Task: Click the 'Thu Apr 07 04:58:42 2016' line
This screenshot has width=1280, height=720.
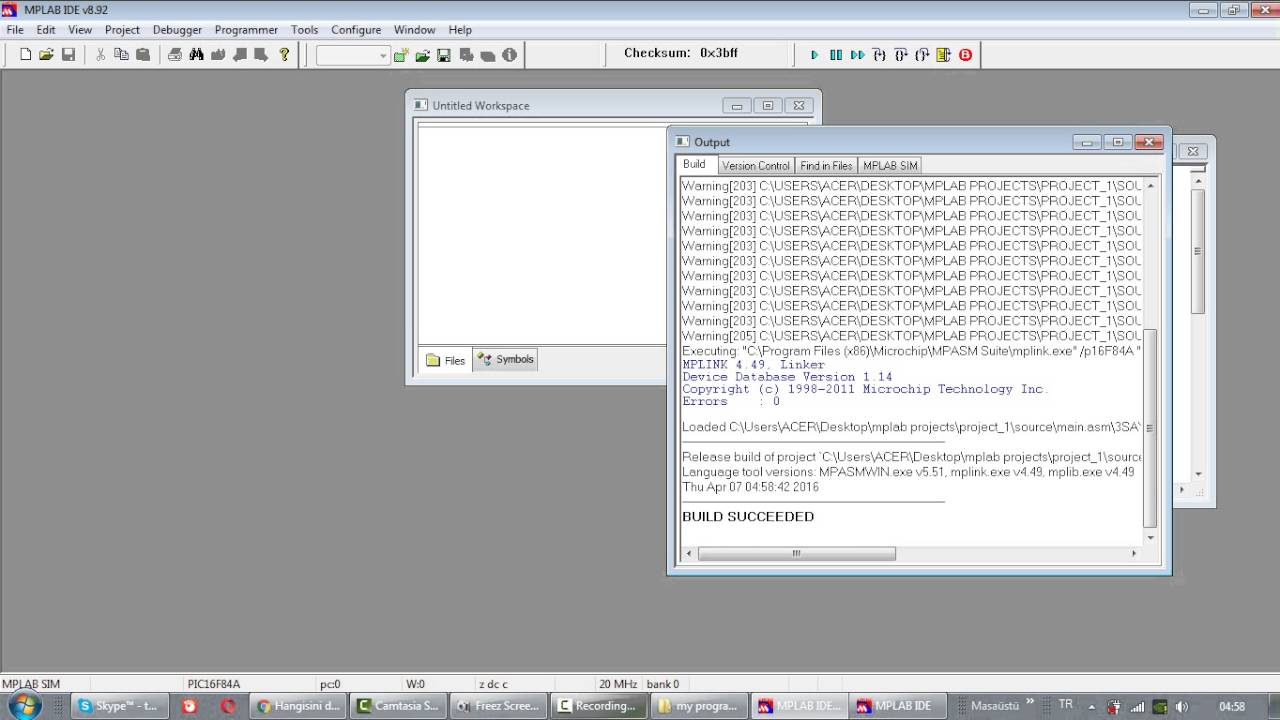Action: coord(750,487)
